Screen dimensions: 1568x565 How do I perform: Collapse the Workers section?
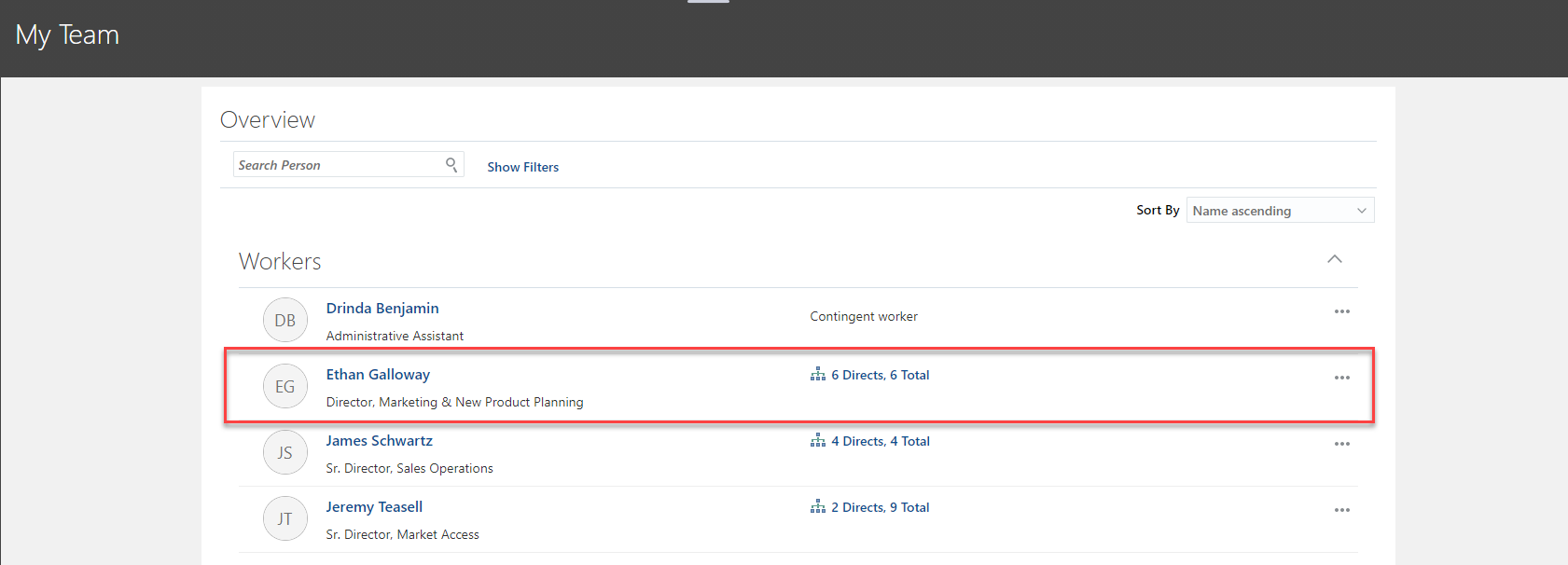tap(1335, 259)
